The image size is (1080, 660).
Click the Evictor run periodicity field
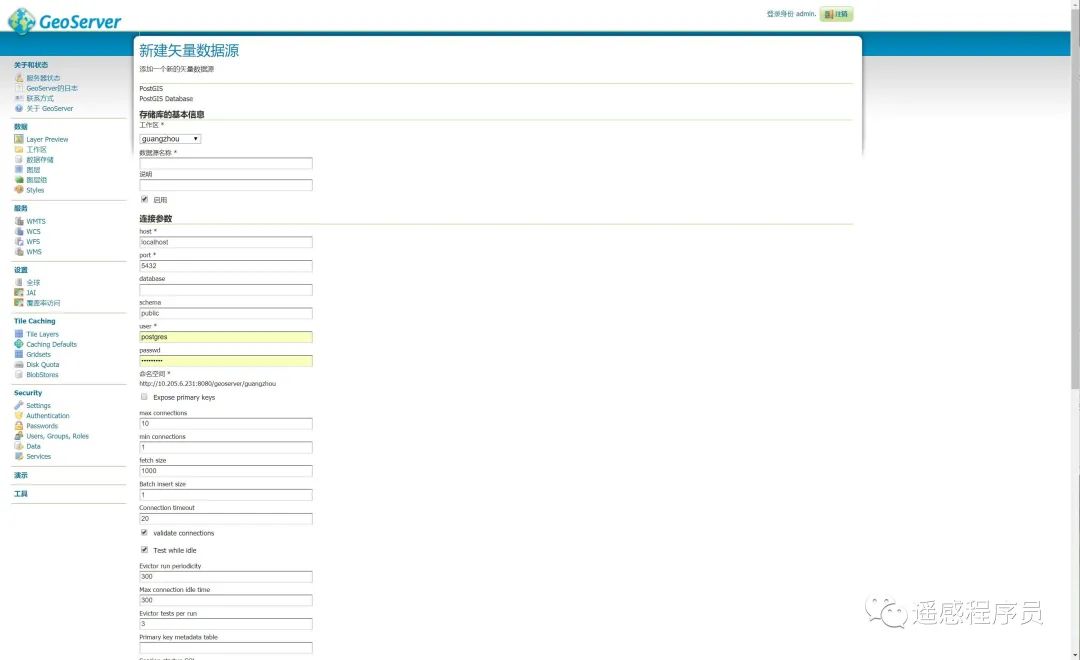[x=226, y=577]
